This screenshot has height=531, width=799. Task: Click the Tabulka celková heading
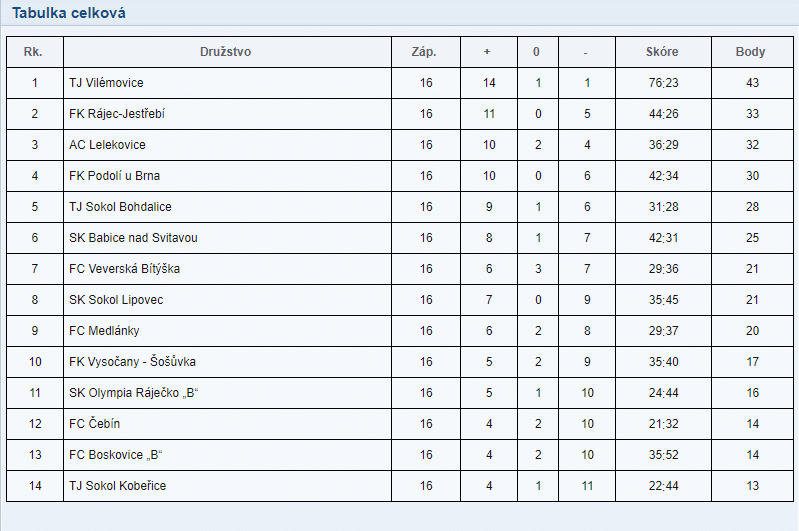coord(69,13)
